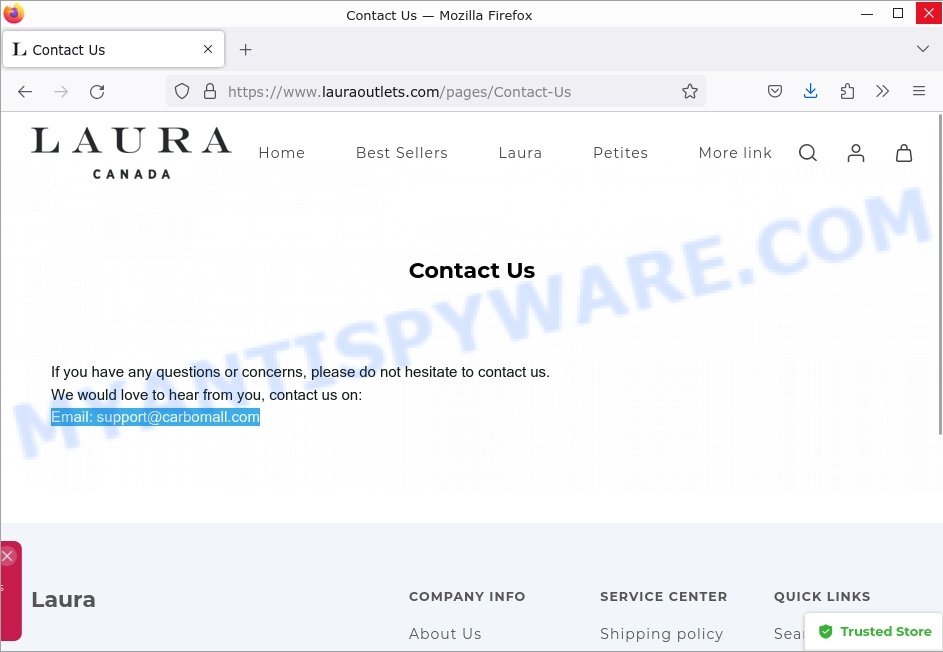Image resolution: width=943 pixels, height=652 pixels.
Task: View site security via the padlock icon
Action: (209, 91)
